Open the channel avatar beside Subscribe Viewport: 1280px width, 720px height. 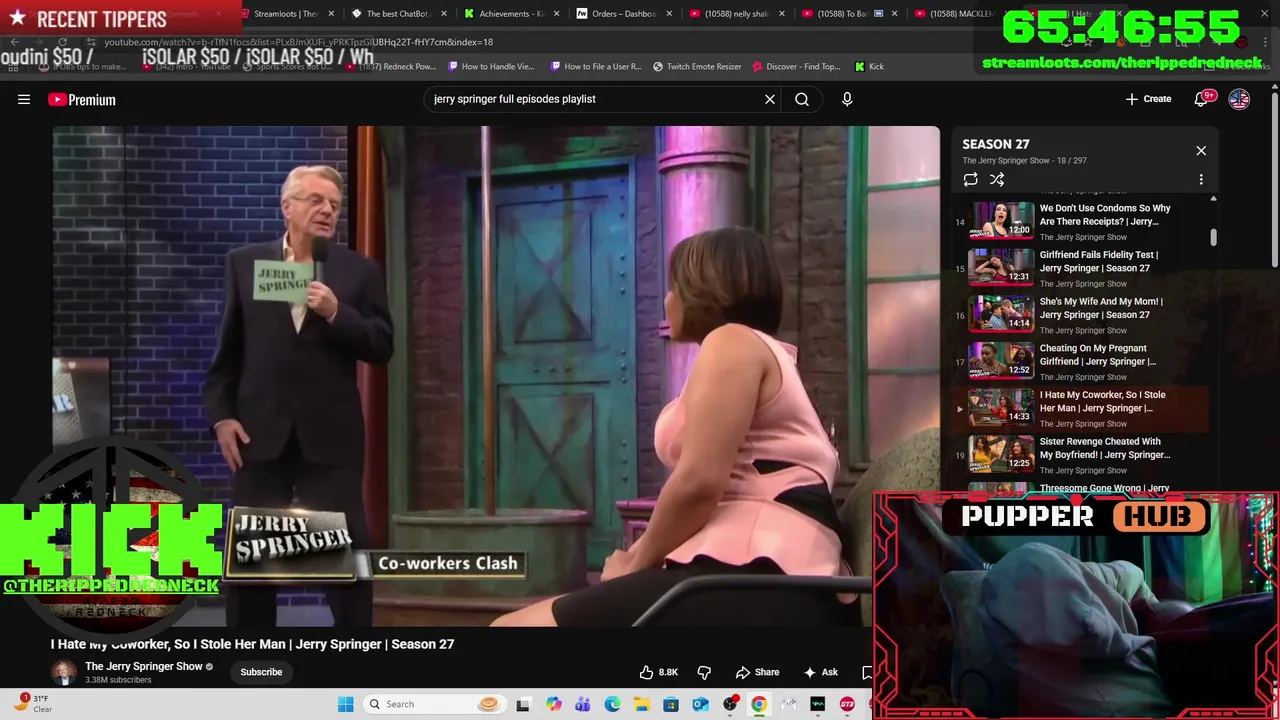(x=64, y=672)
